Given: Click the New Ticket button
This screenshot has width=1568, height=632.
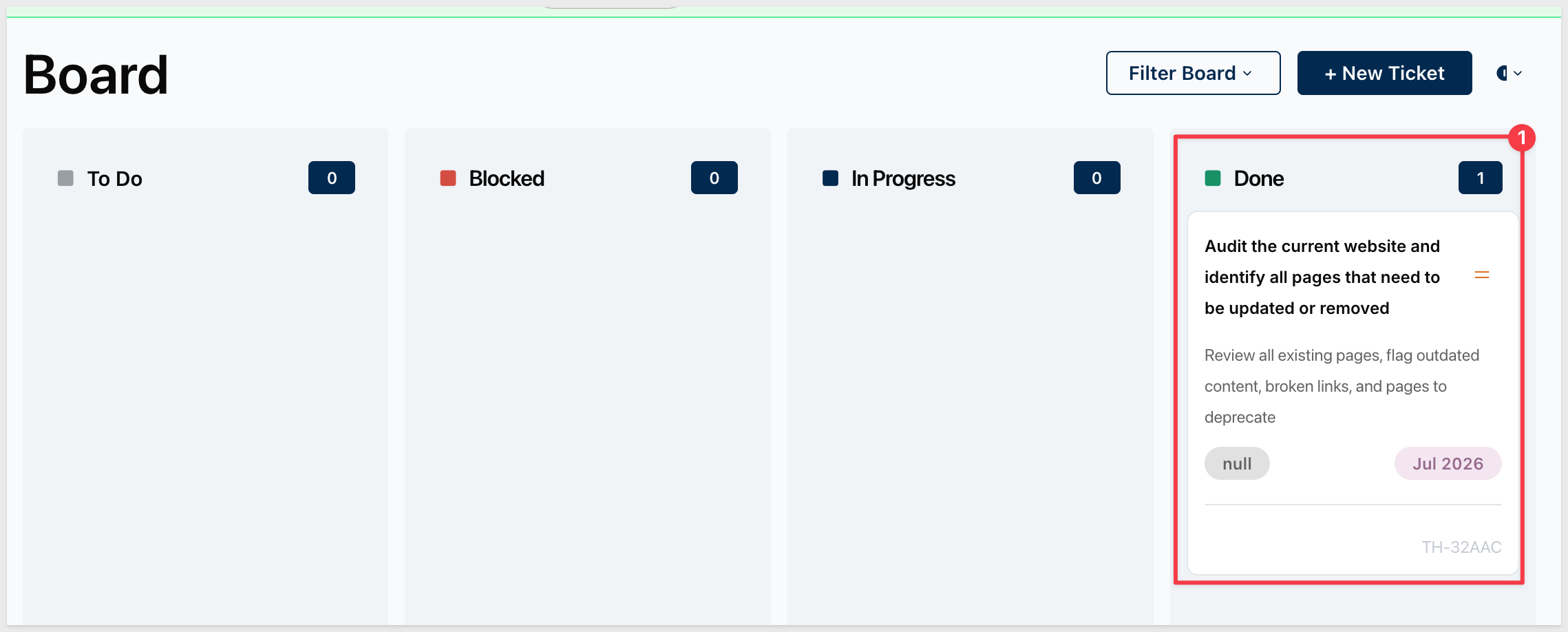Looking at the screenshot, I should tap(1384, 73).
